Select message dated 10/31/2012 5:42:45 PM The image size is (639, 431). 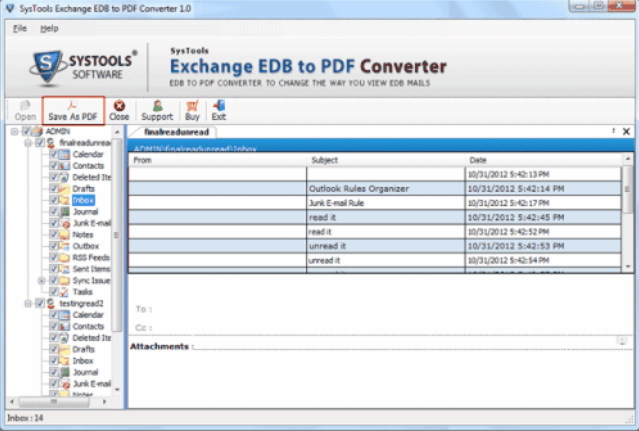[375, 217]
